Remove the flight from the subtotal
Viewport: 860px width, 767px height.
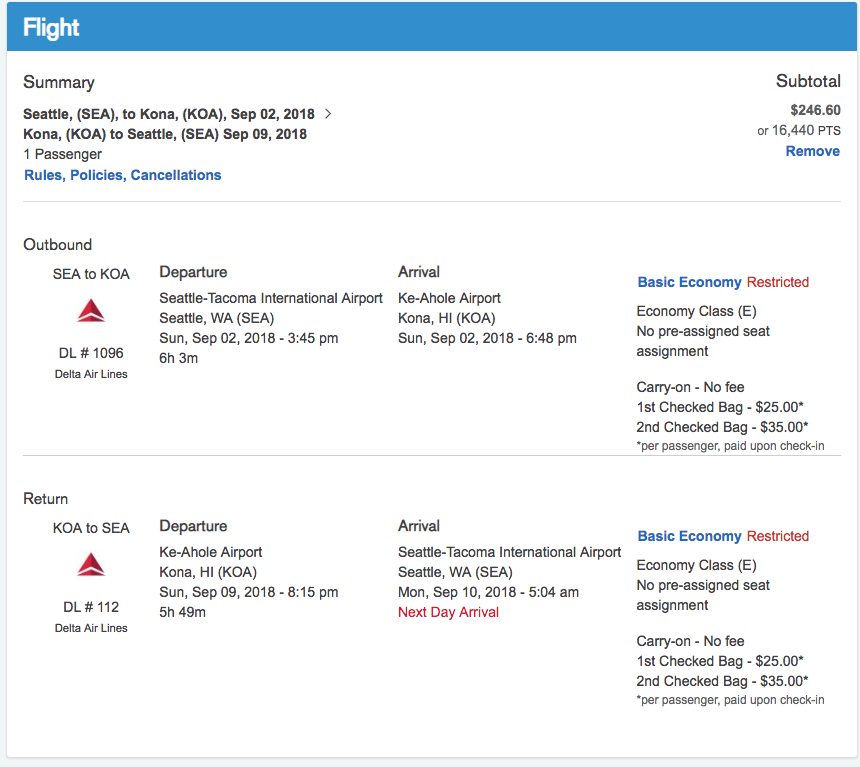812,151
